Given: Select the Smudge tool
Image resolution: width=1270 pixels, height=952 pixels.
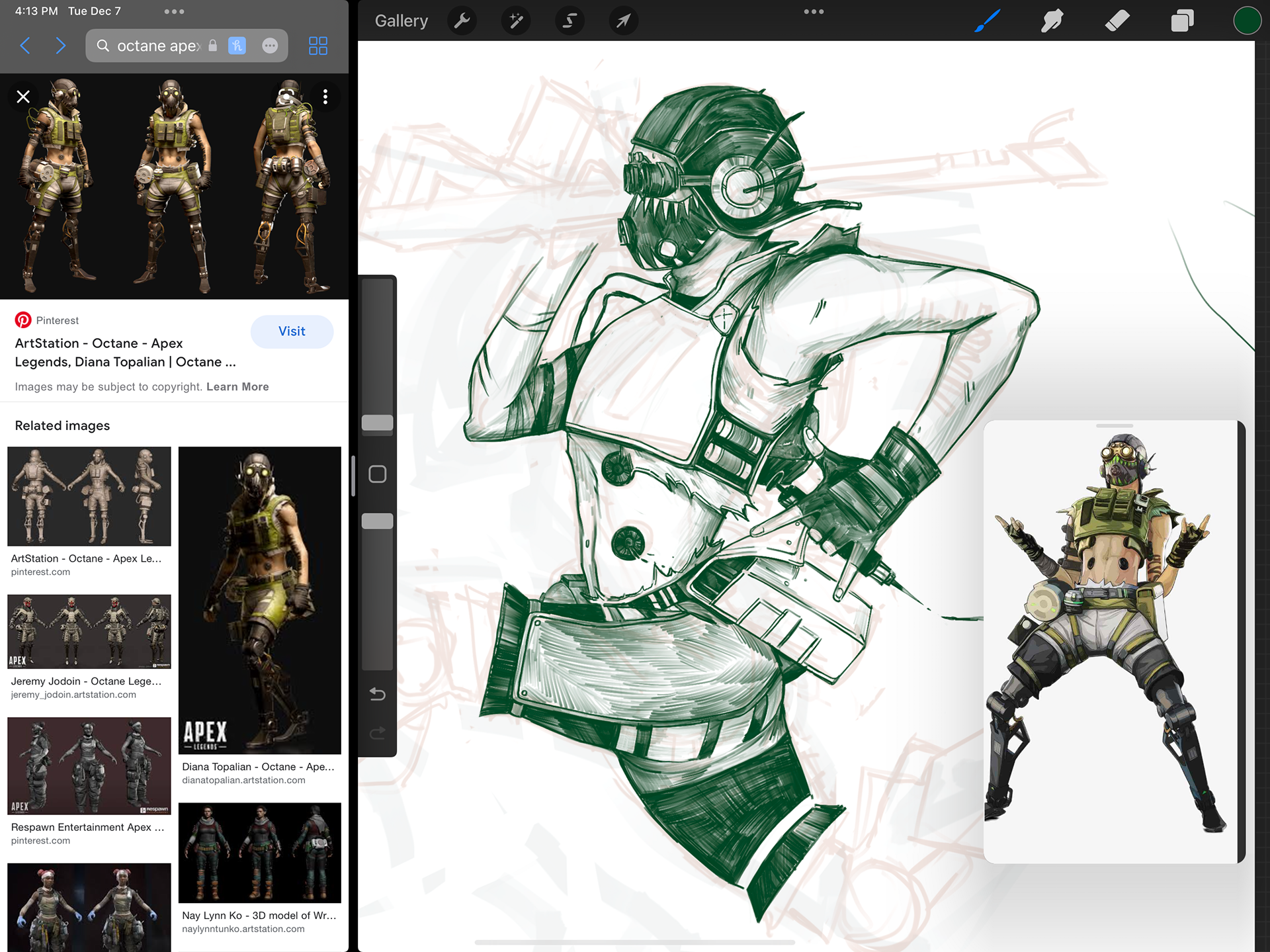Looking at the screenshot, I should pos(1052,21).
